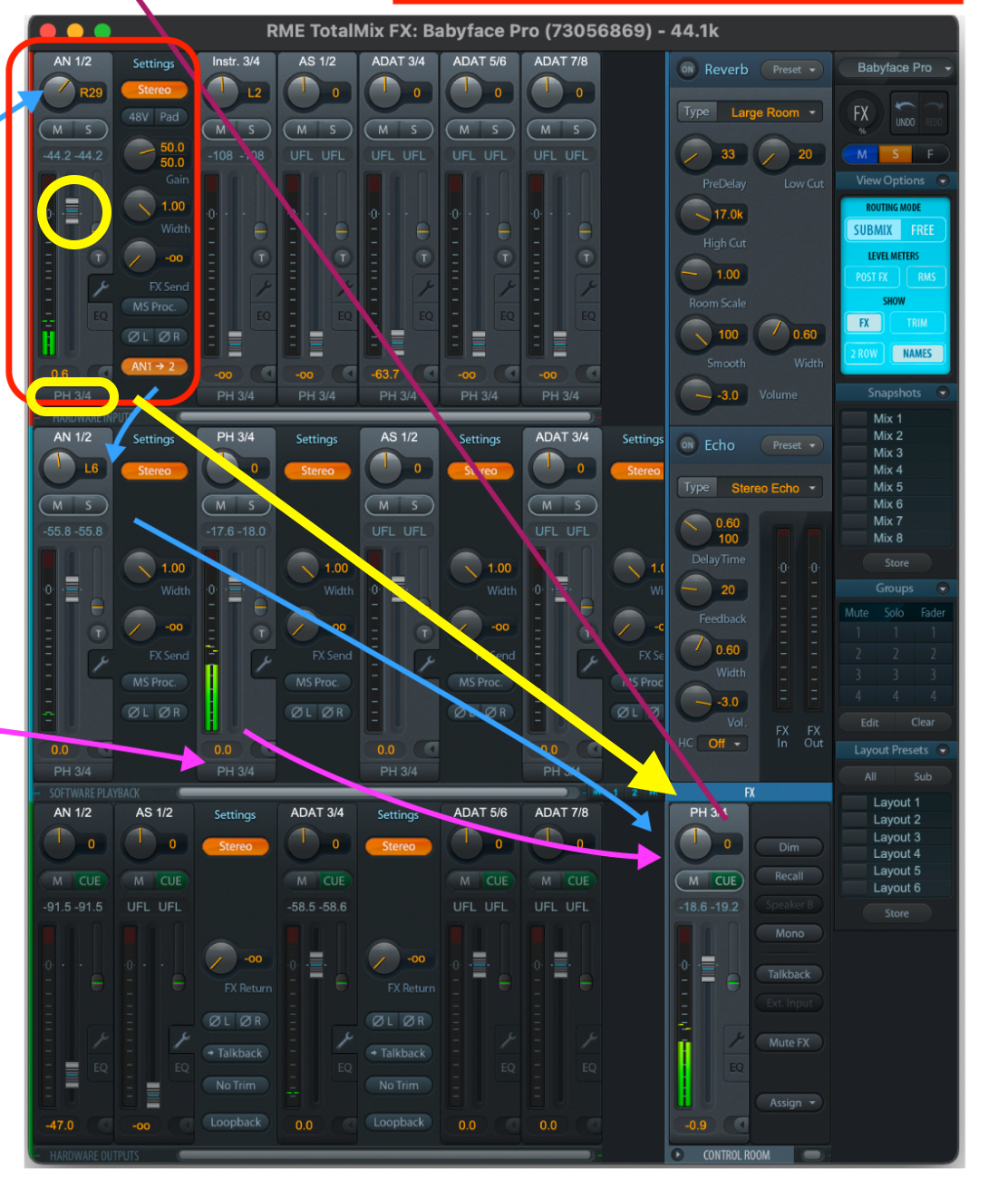This screenshot has height=1188, width=1008.
Task: Mute the hardware input AN 1/2 channel
Action: [x=57, y=130]
